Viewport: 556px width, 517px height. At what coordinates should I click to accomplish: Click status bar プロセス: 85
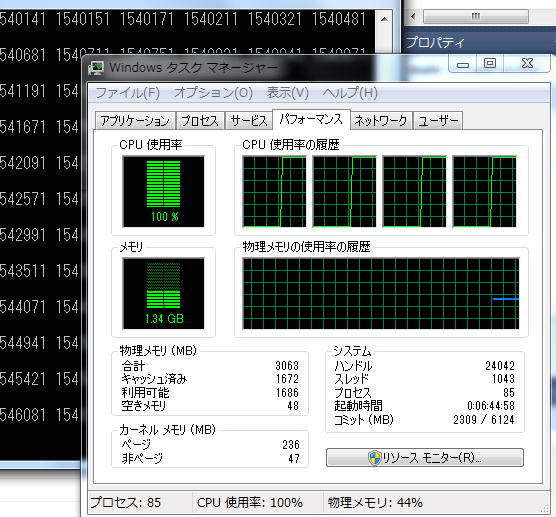coord(126,502)
